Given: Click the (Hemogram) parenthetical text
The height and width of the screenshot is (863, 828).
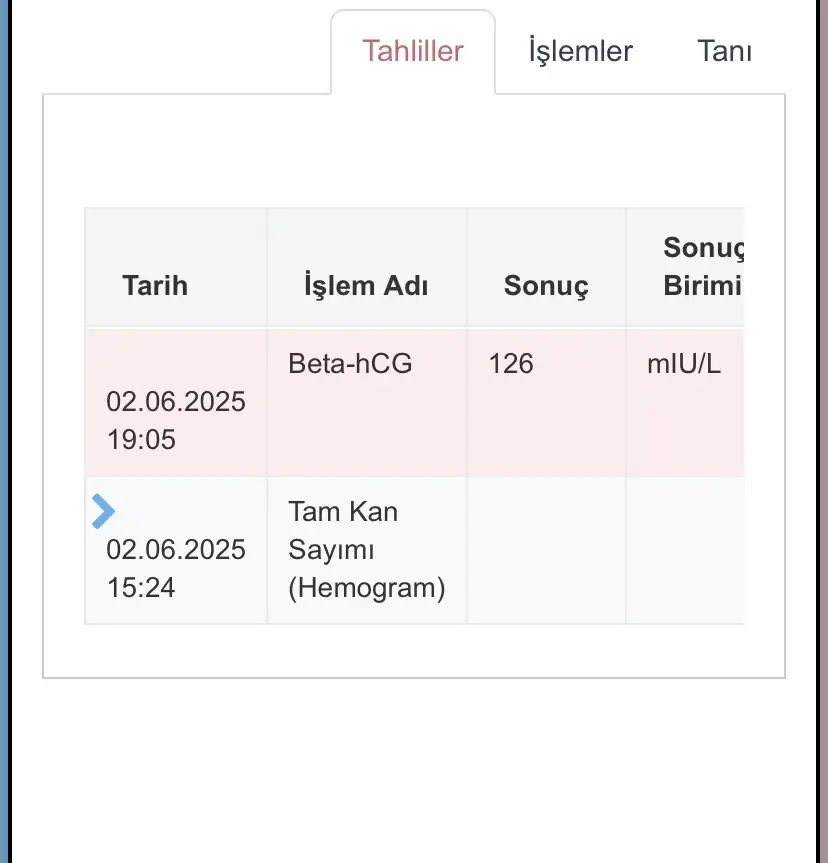Looking at the screenshot, I should [x=366, y=588].
